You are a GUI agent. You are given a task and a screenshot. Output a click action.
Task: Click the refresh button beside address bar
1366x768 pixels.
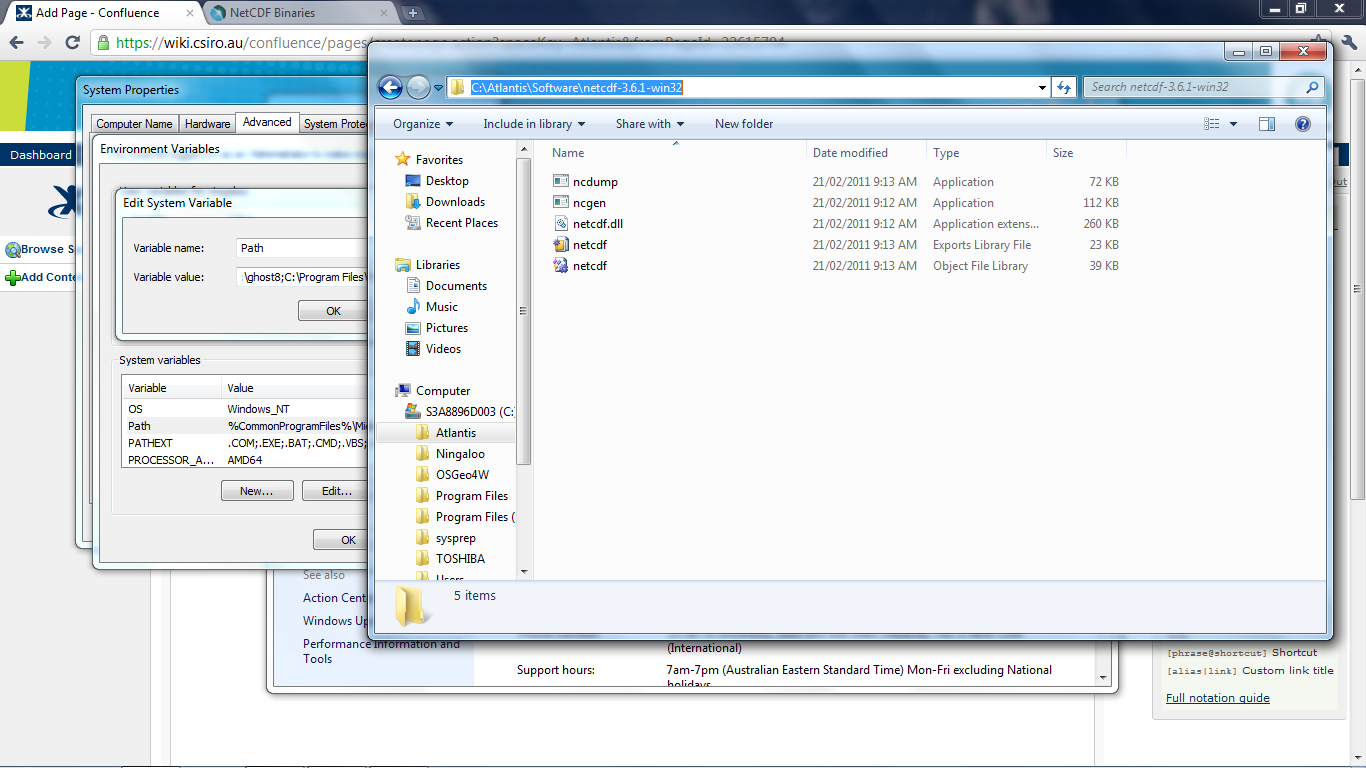pyautogui.click(x=1063, y=87)
